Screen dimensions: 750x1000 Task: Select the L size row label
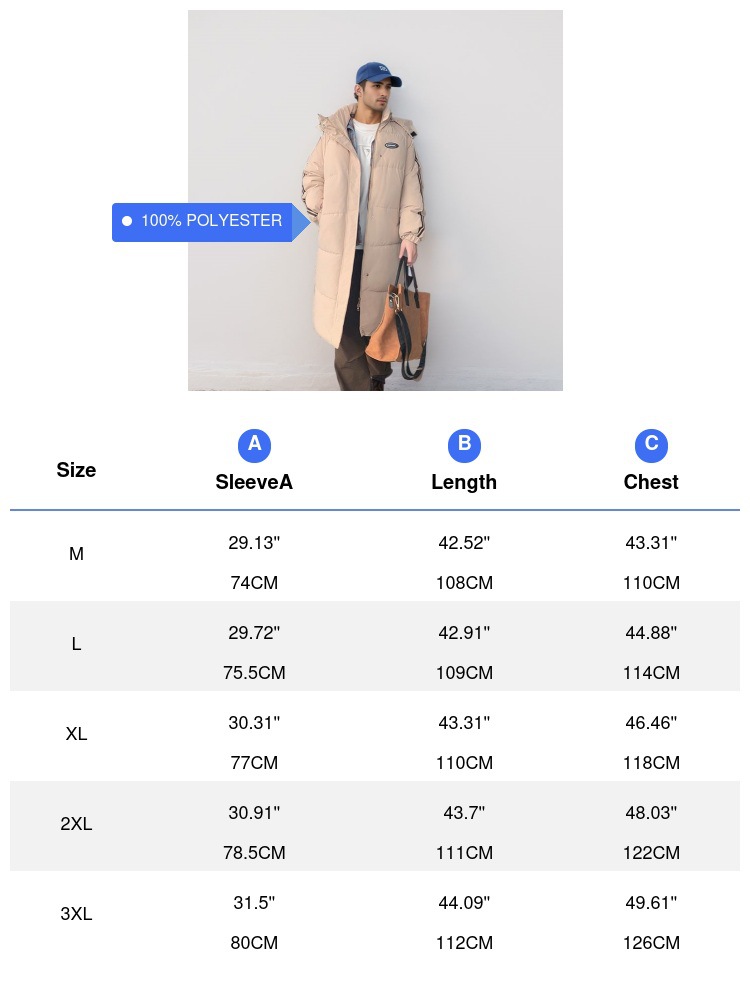76,644
